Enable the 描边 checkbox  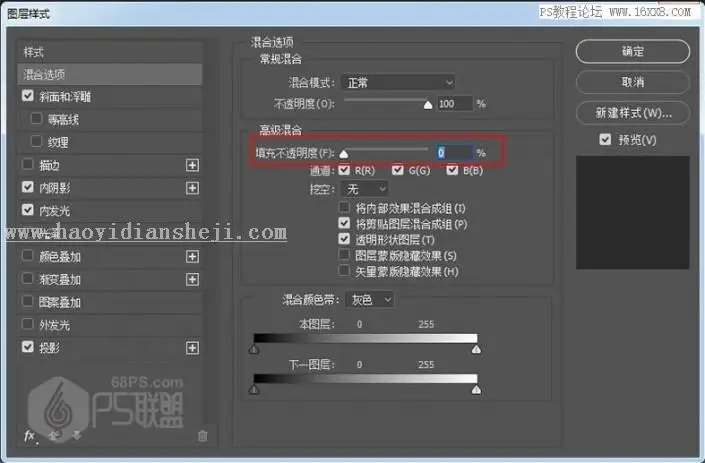(28, 165)
